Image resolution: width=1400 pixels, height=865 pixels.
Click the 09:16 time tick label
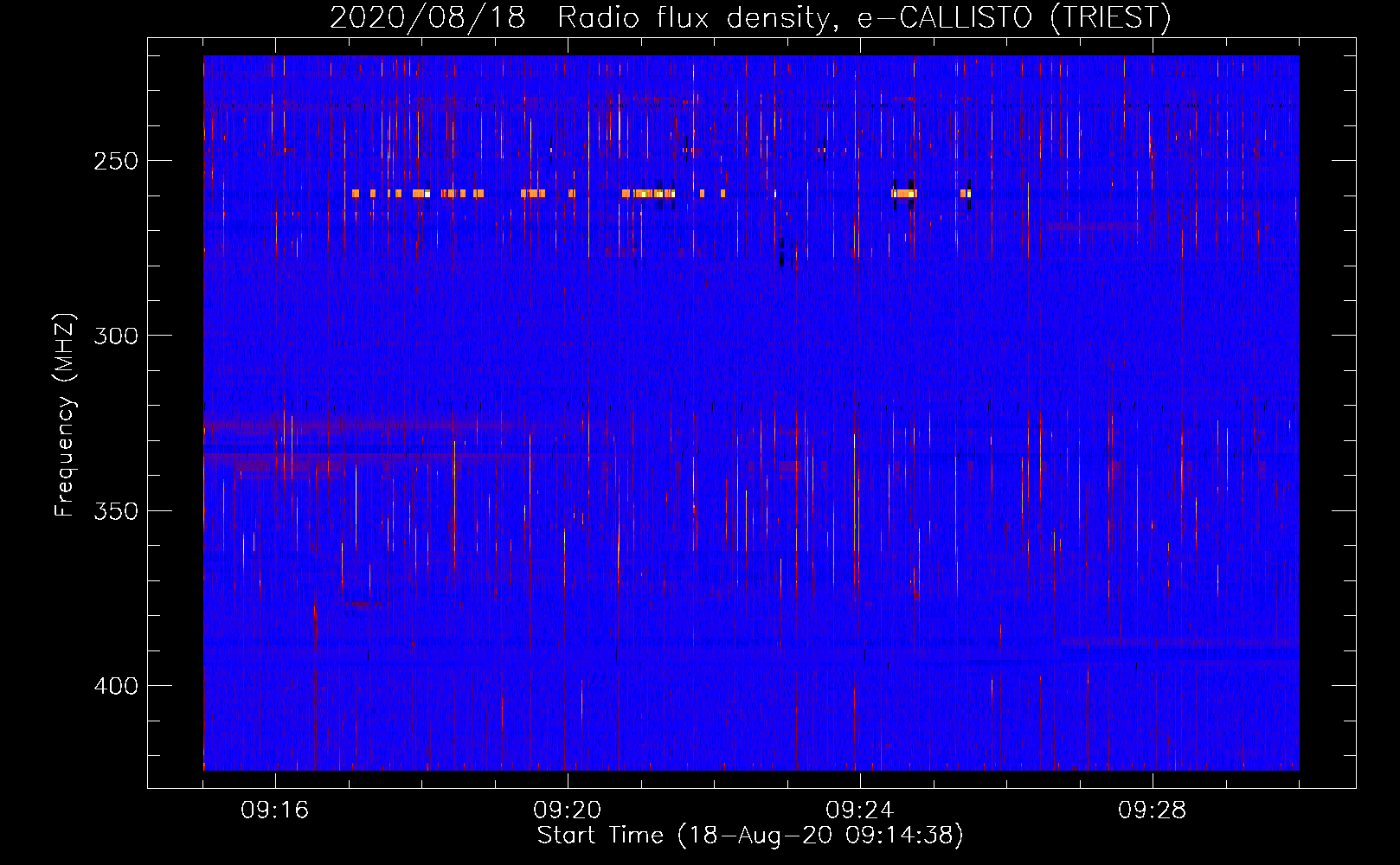275,811
